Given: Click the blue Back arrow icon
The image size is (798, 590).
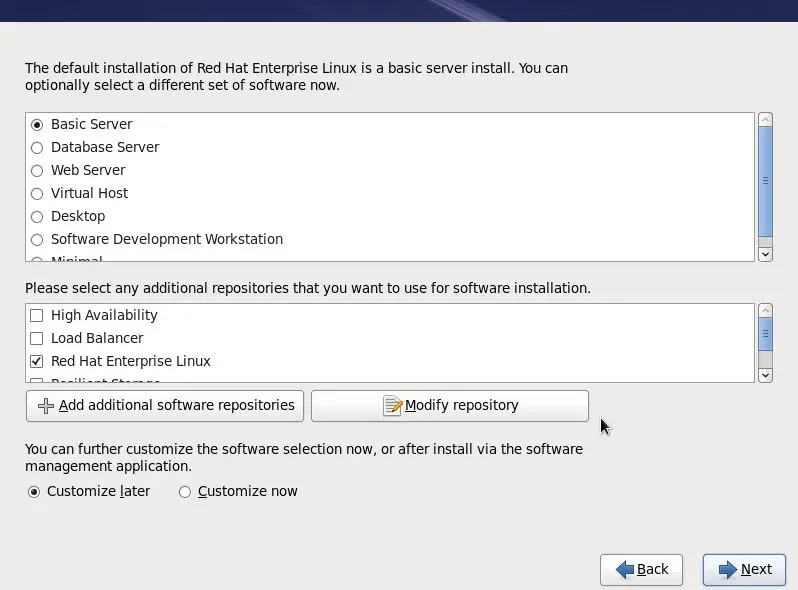Looking at the screenshot, I should (x=625, y=570).
